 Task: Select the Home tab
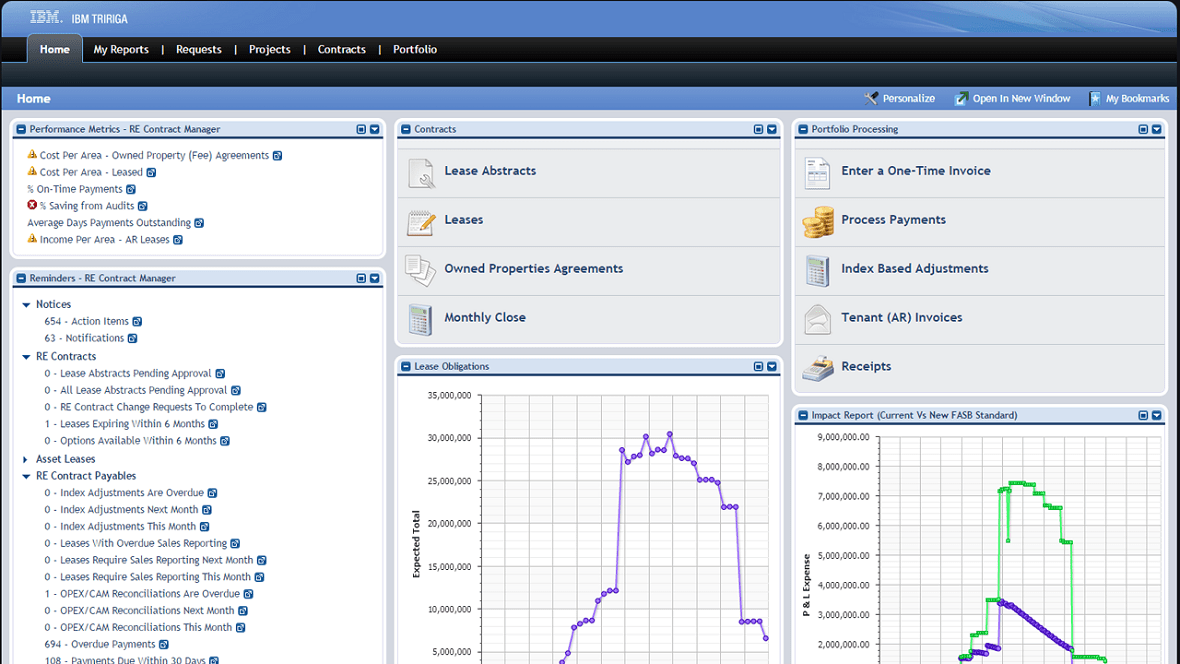55,50
